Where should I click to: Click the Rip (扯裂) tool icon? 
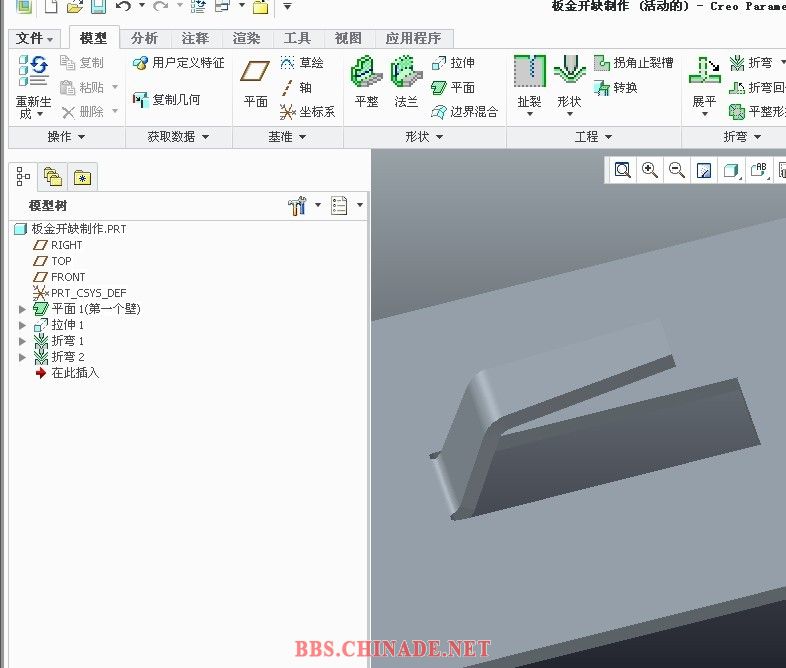(x=529, y=73)
